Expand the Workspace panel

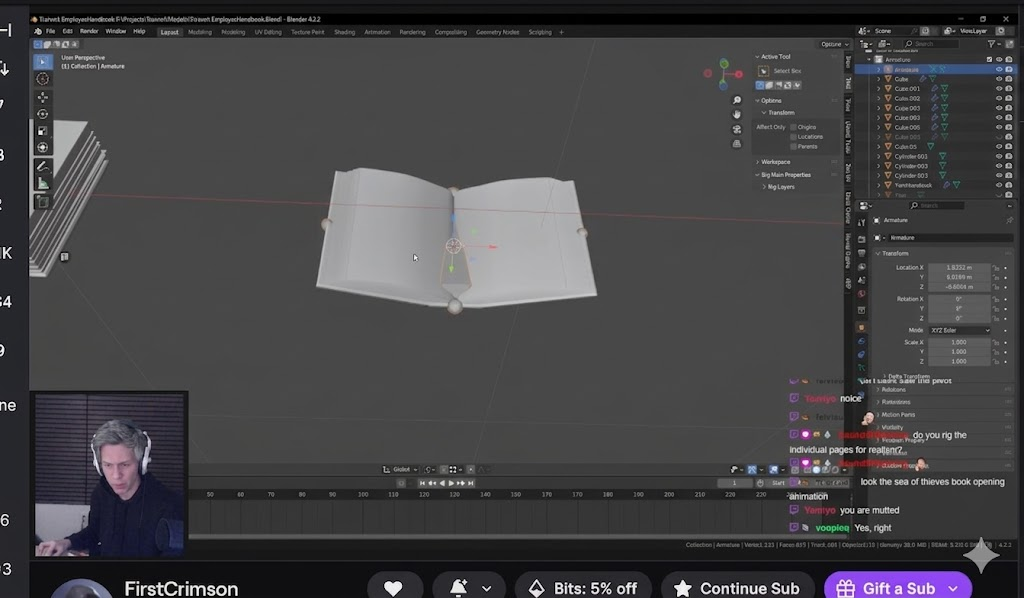(773, 162)
